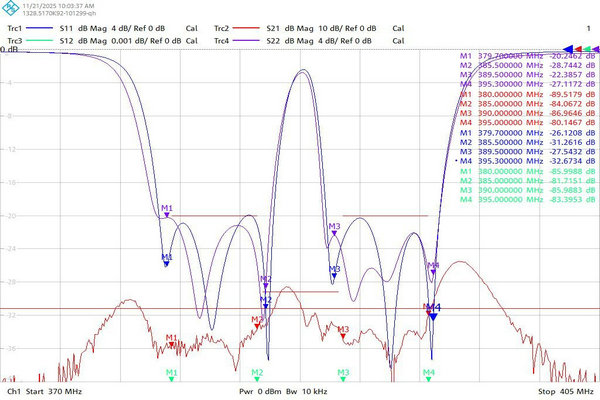600x400 pixels.
Task: Click red M3 marker on S21 trace
Action: coord(343,335)
